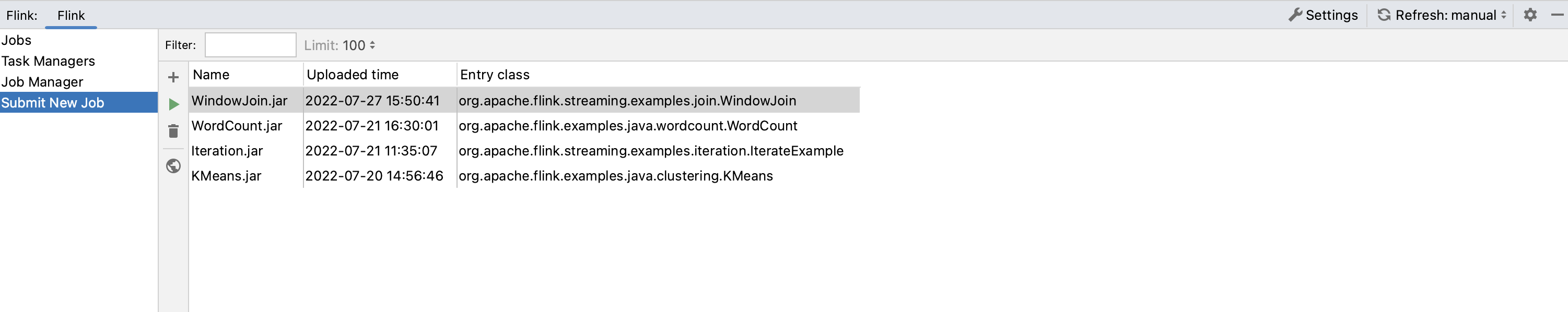Click the Settings wrench button
Viewport: 1568px width, 312px height.
tap(1323, 15)
